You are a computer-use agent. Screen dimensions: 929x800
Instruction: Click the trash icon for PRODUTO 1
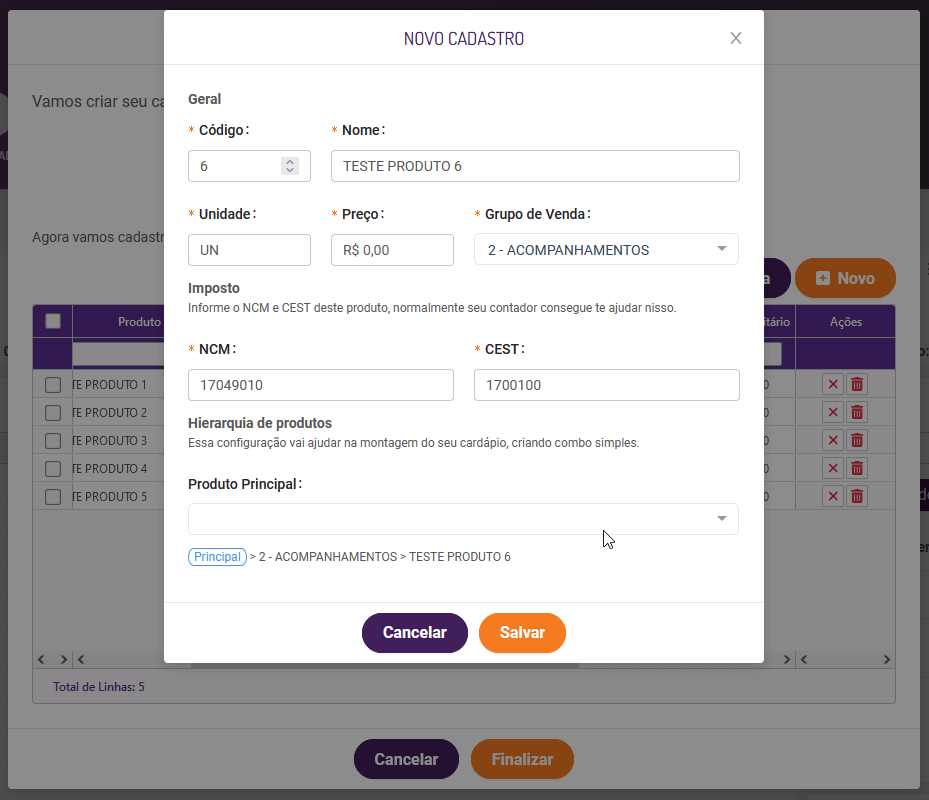point(857,385)
